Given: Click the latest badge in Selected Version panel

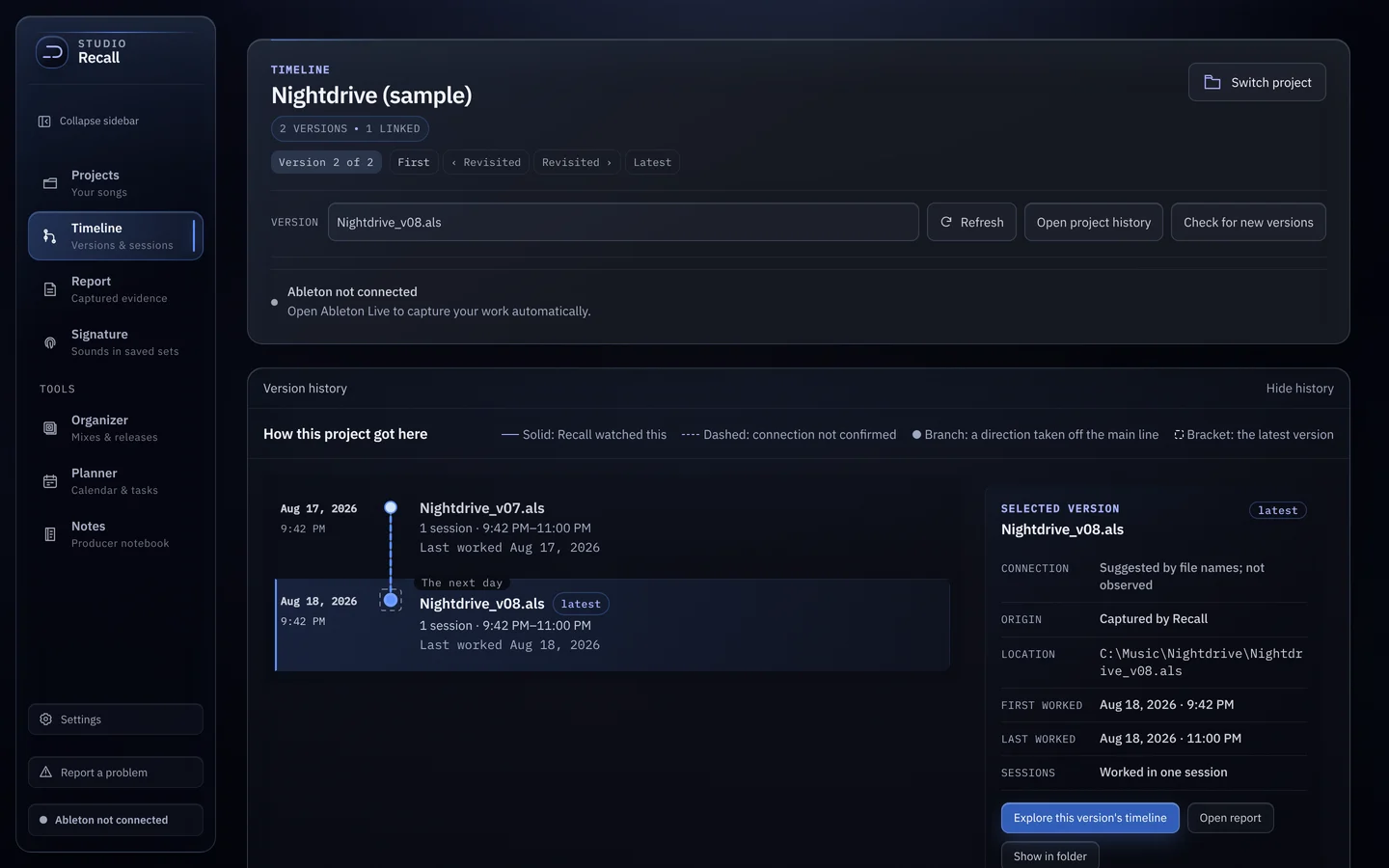Looking at the screenshot, I should click(1278, 510).
